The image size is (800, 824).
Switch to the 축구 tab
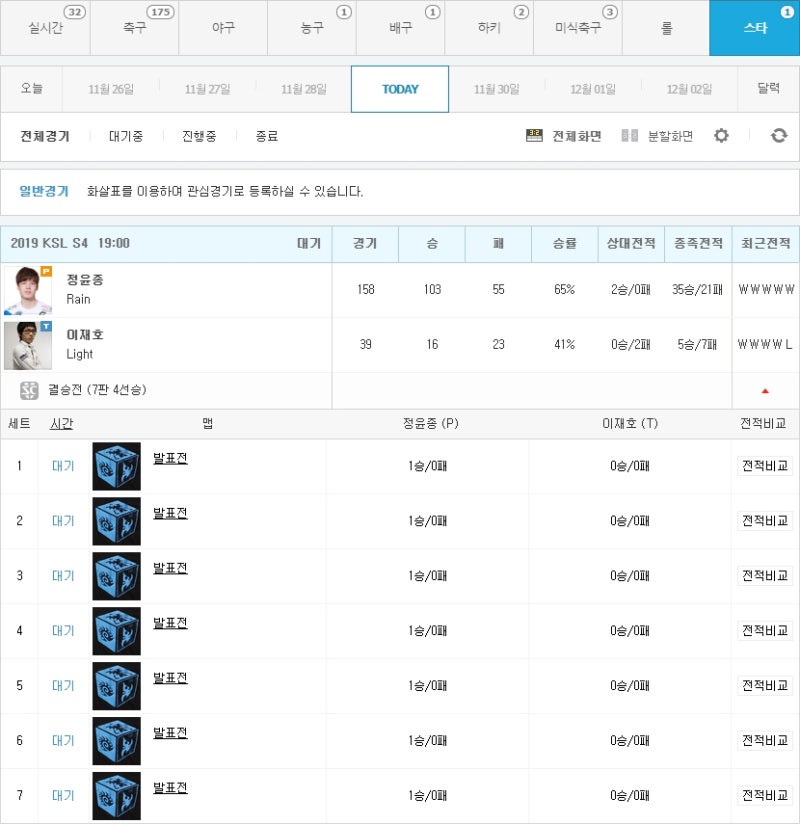[134, 28]
